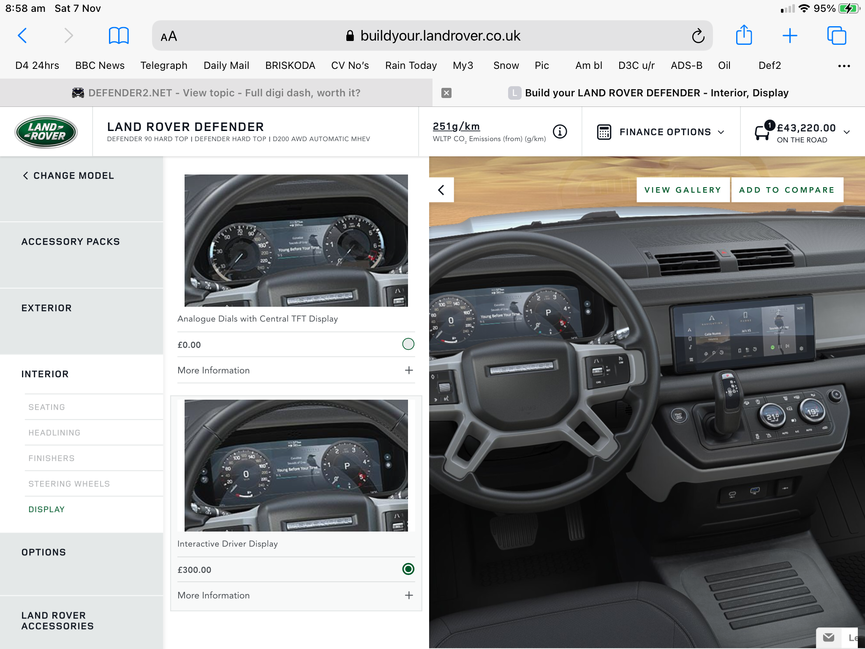865x649 pixels.
Task: Click the finance calculator icon
Action: click(x=604, y=132)
